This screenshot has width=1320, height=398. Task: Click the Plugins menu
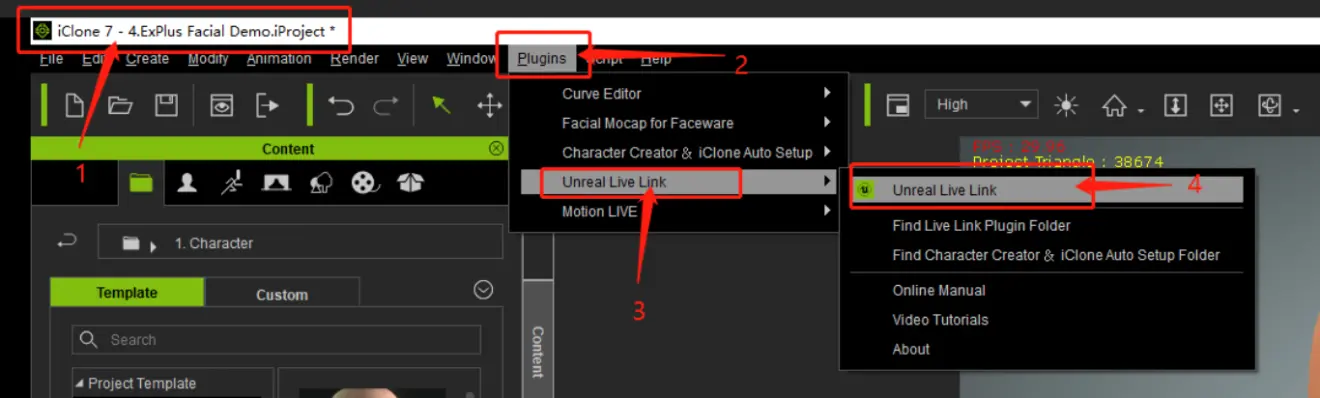[x=541, y=59]
